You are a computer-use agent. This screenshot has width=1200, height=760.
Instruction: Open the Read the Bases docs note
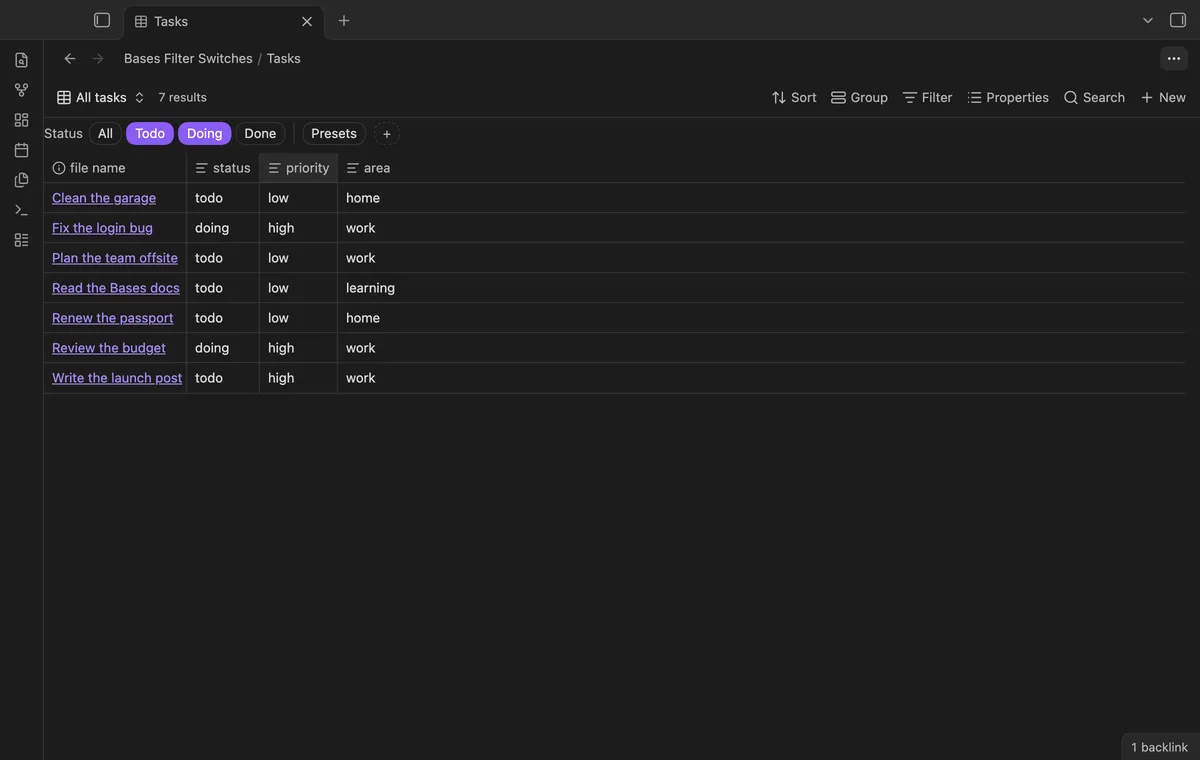(x=116, y=288)
